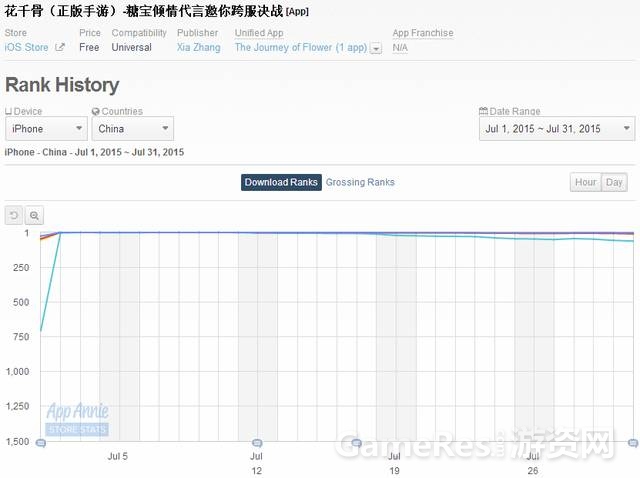Switch chart to Hour view

coord(586,182)
